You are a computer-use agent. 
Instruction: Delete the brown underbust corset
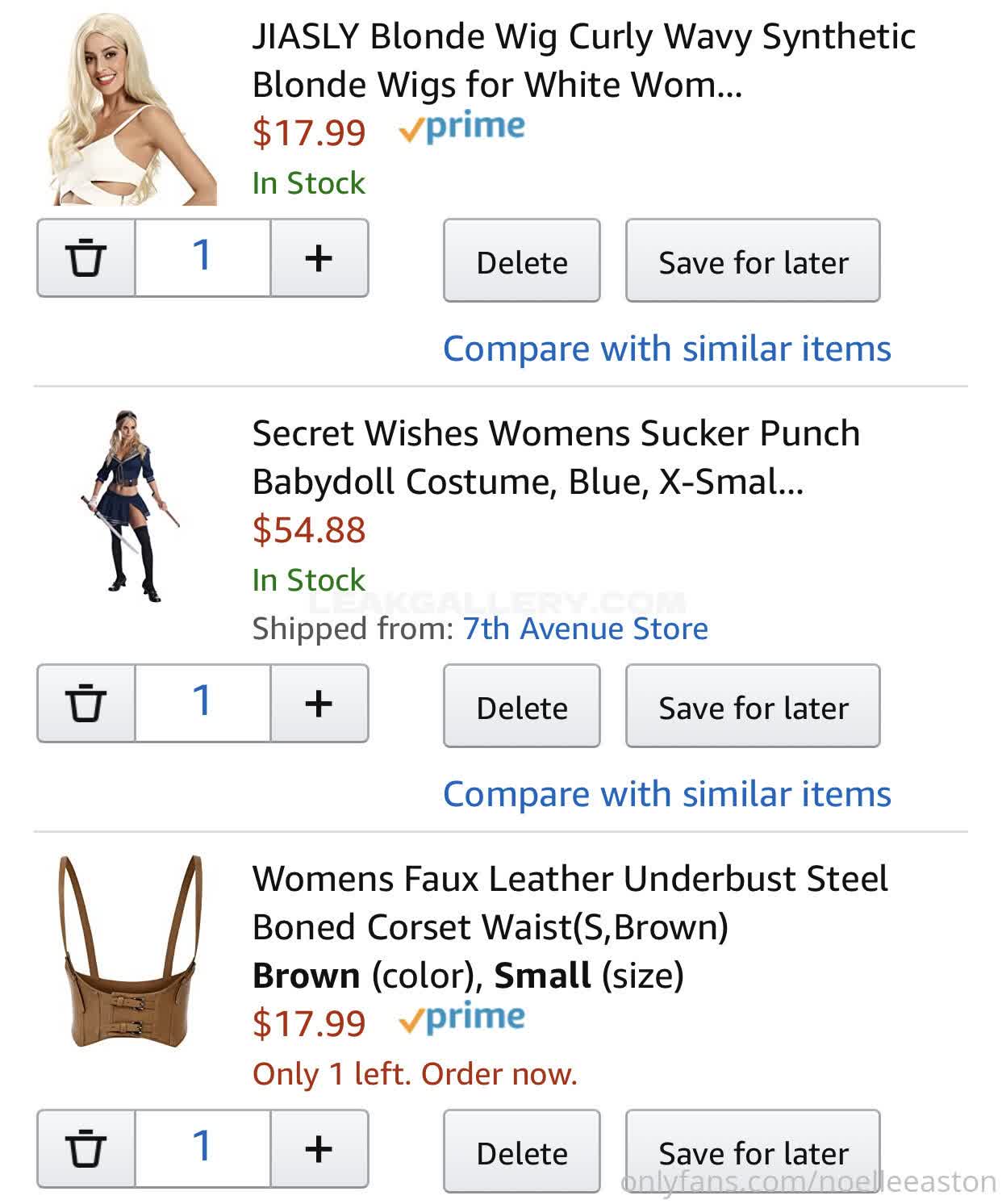pos(521,1152)
